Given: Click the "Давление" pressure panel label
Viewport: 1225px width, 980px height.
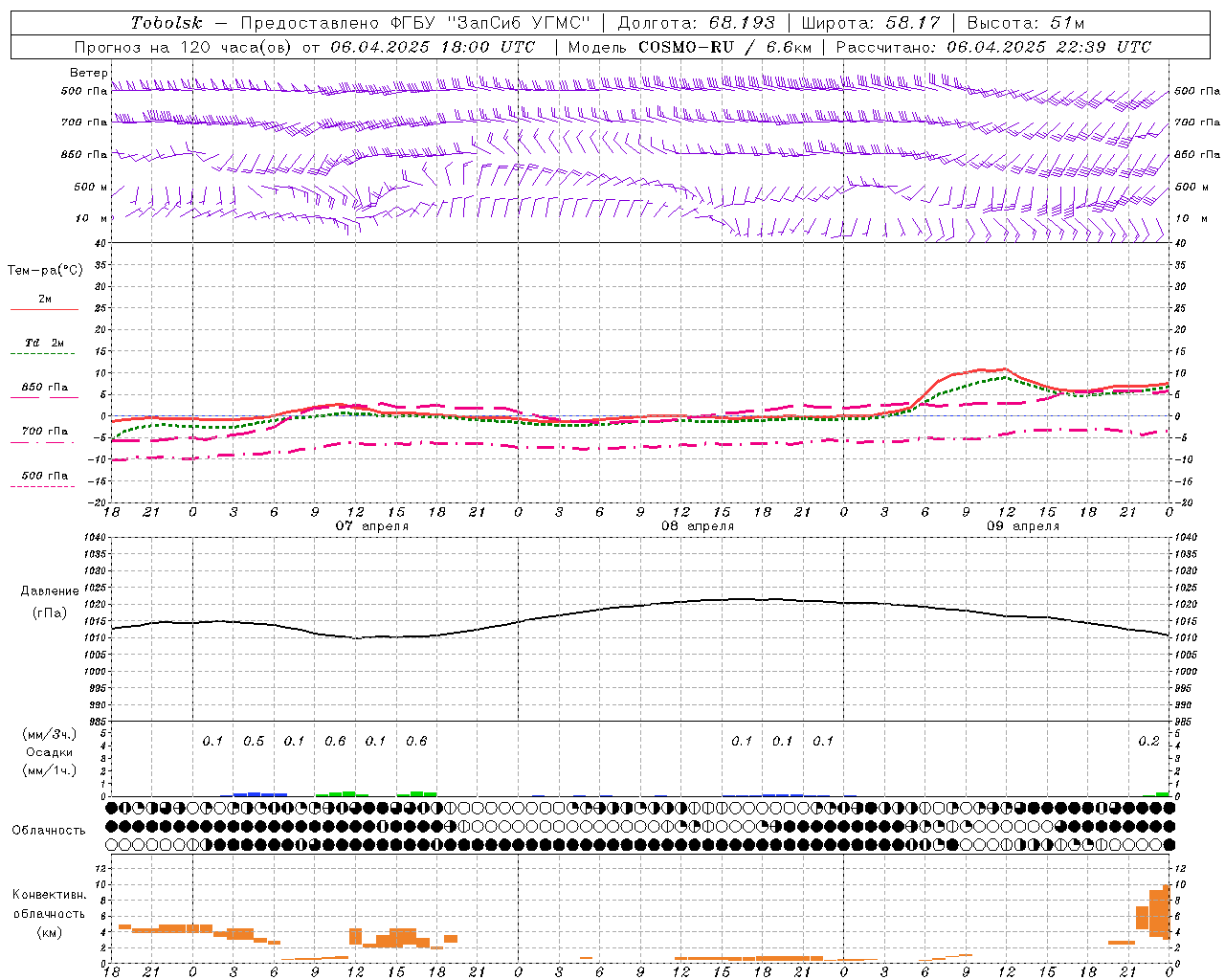Looking at the screenshot, I should [x=49, y=591].
